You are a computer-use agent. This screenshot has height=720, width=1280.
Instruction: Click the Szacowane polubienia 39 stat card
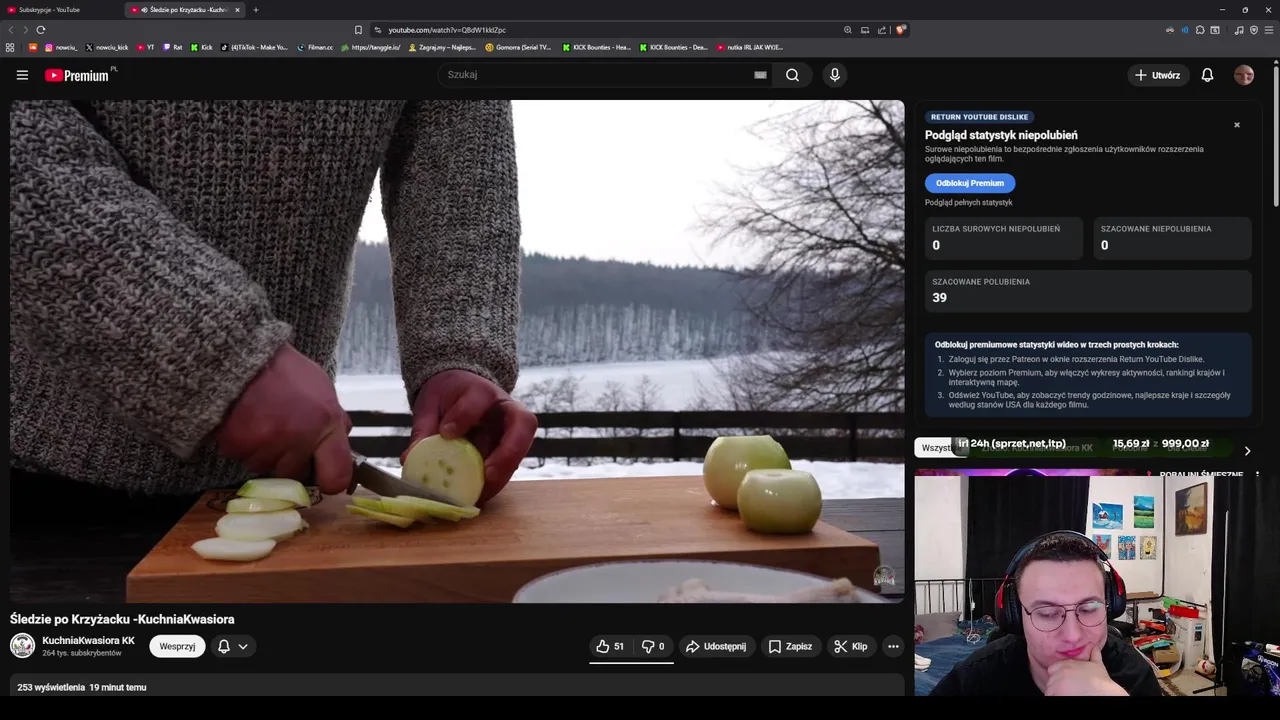1088,291
